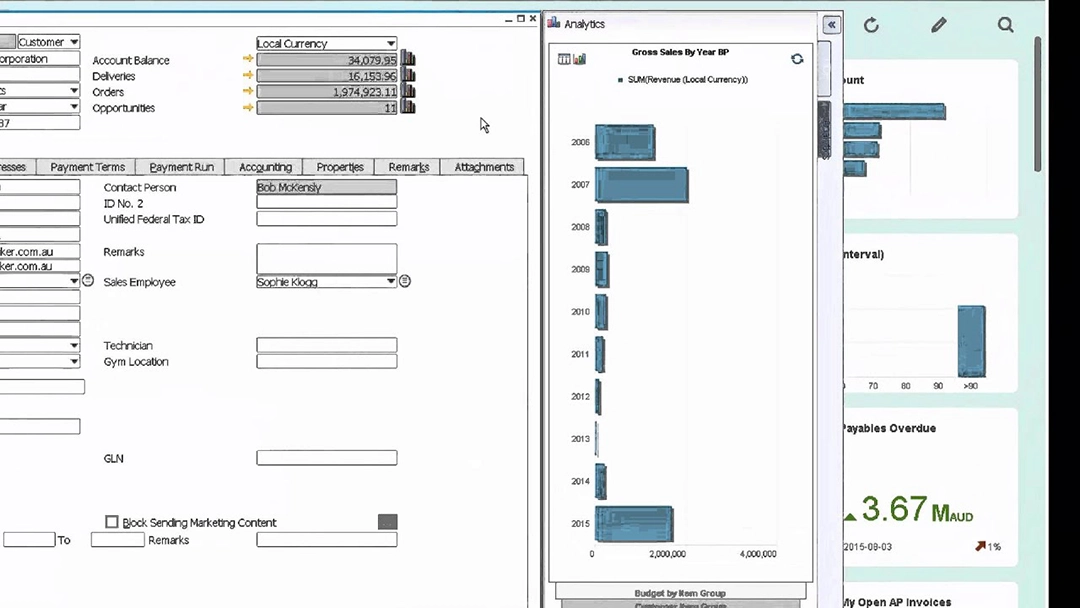Viewport: 1080px width, 608px height.
Task: Switch to the Accounting tab
Action: click(x=264, y=167)
